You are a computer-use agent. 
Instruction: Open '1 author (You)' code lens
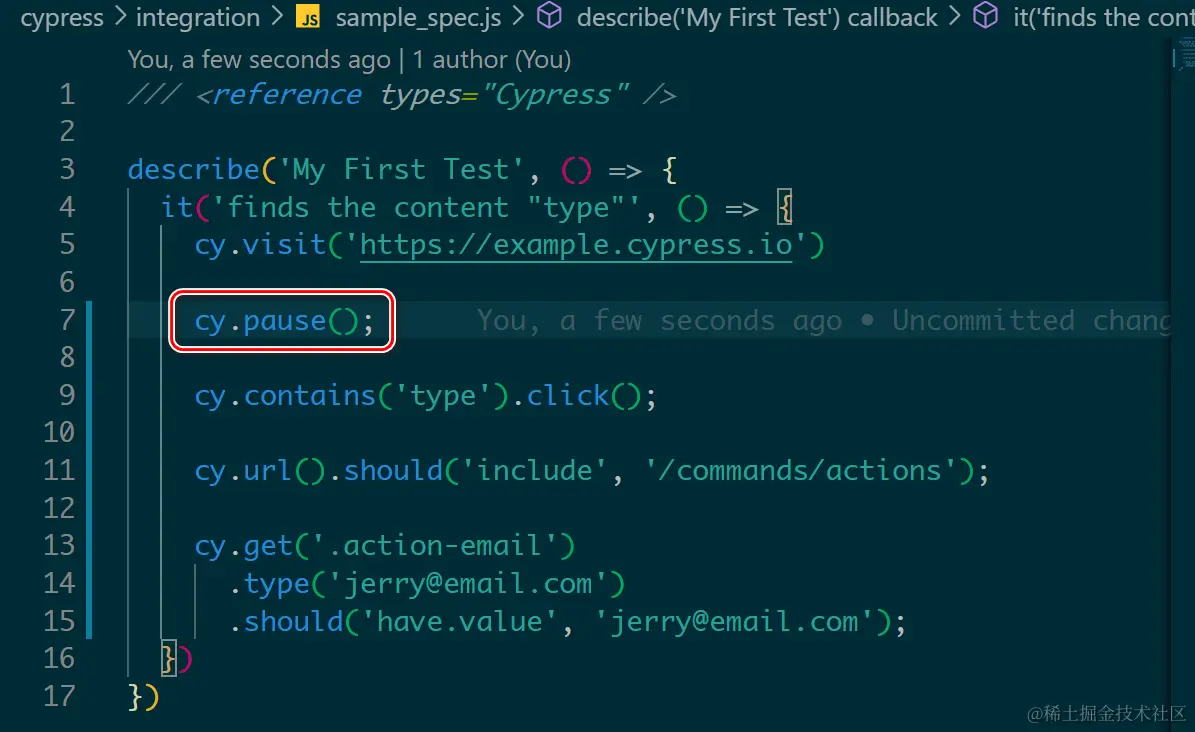click(x=492, y=59)
